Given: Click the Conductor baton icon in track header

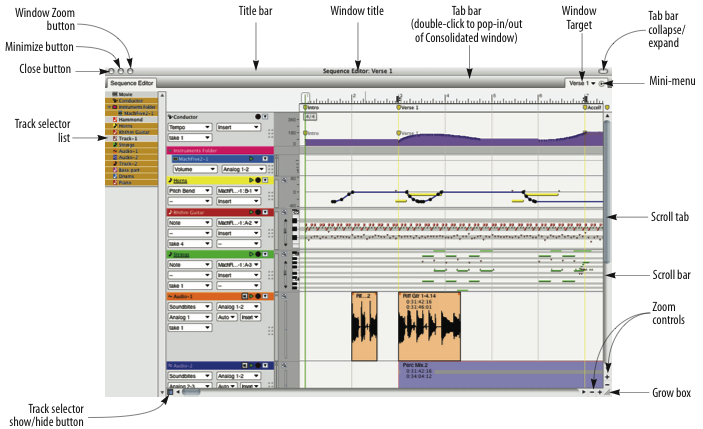Looking at the screenshot, I should click(170, 117).
